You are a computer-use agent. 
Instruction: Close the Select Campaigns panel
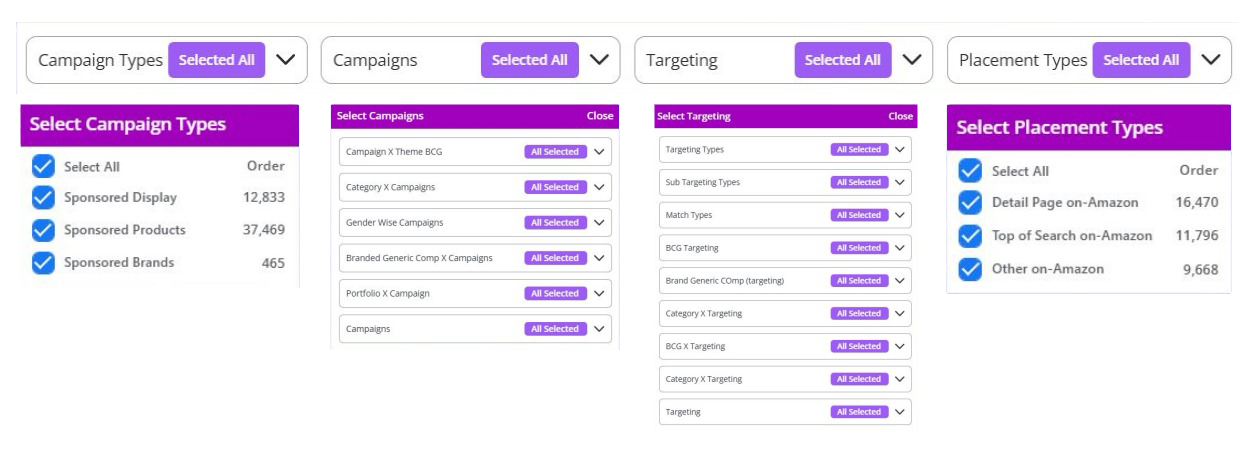pyautogui.click(x=600, y=116)
